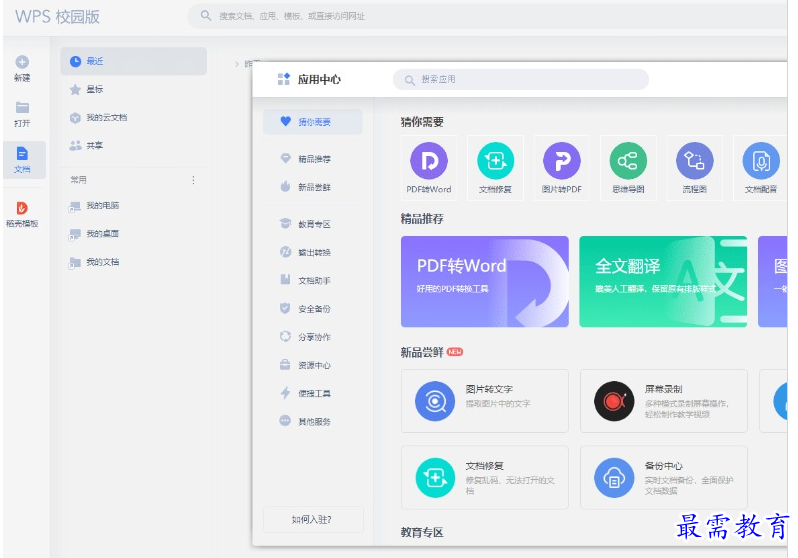Open the 图片转文字 card

(484, 401)
